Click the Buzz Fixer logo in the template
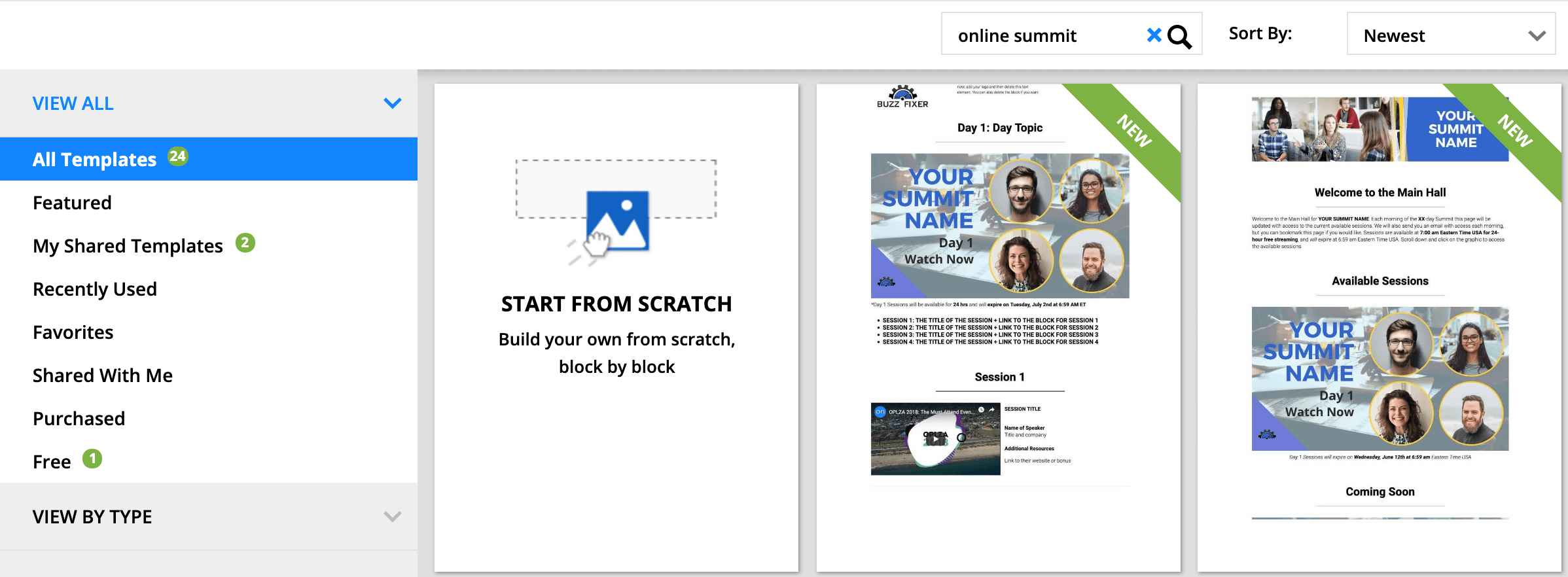 tap(902, 97)
